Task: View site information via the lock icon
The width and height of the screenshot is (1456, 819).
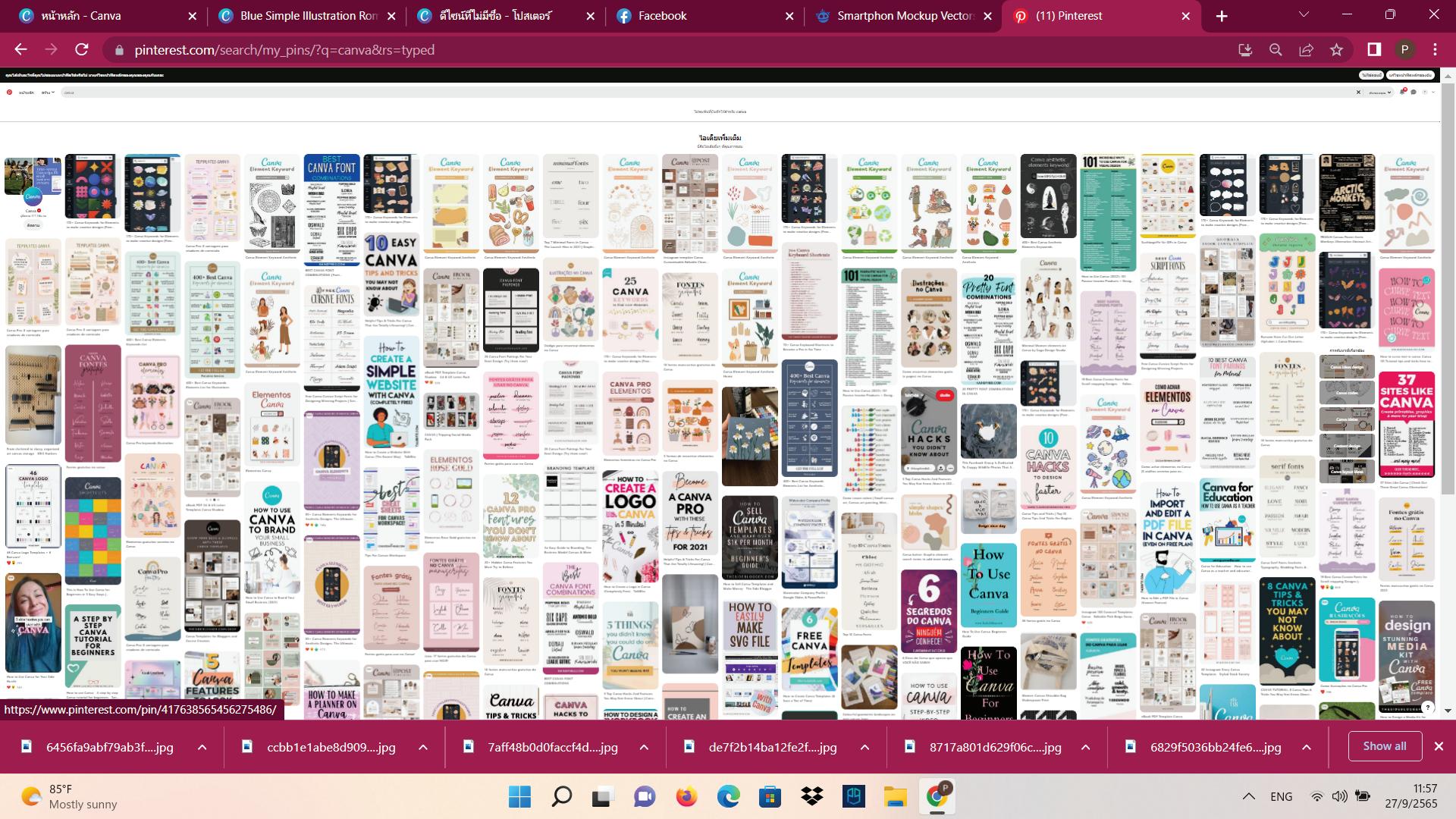Action: 118,50
